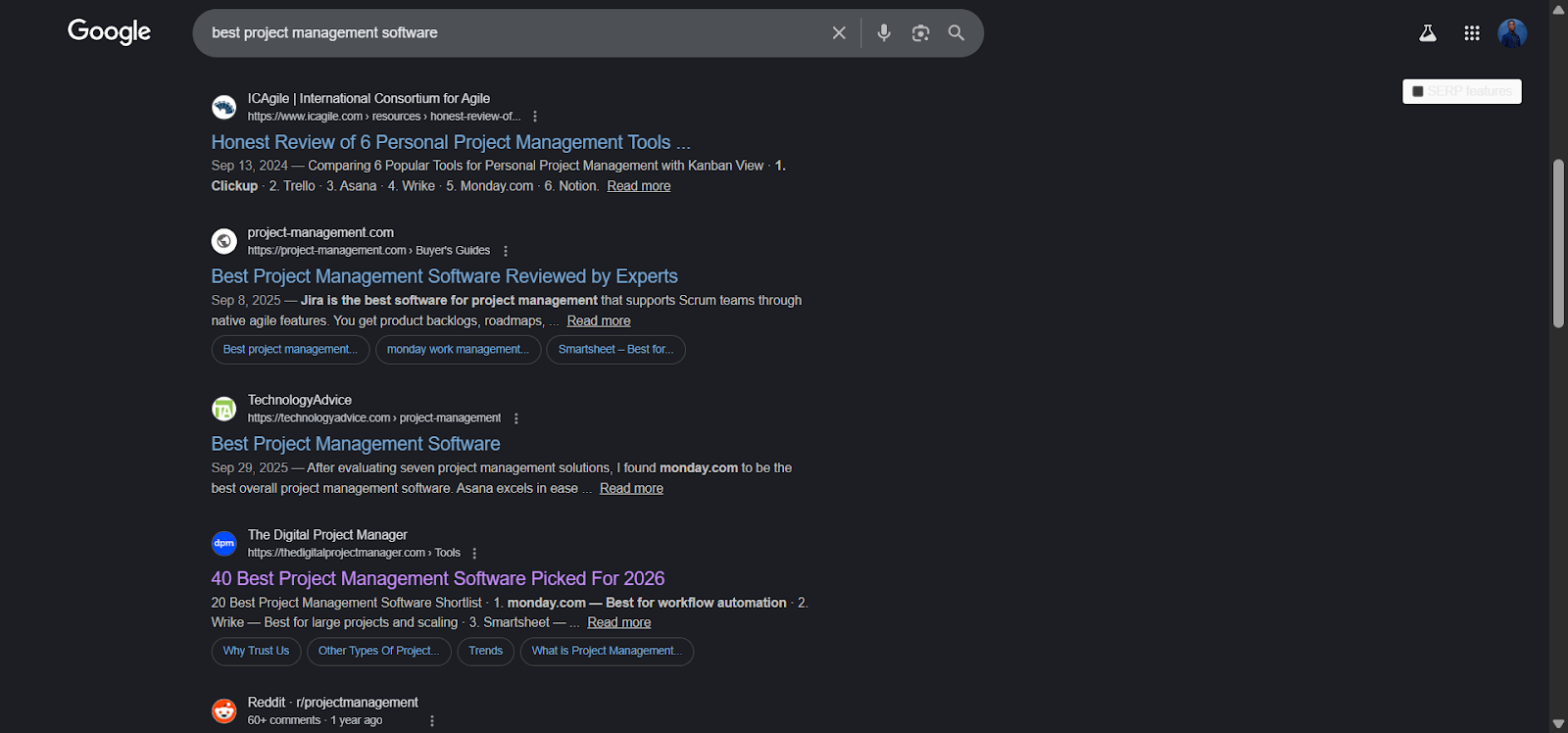Click 'The Digital Project Manager' site name
The width and height of the screenshot is (1568, 733).
coord(327,535)
